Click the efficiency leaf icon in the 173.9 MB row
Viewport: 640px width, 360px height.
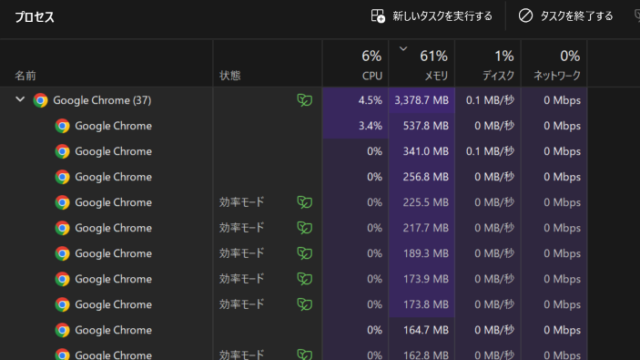tap(304, 279)
